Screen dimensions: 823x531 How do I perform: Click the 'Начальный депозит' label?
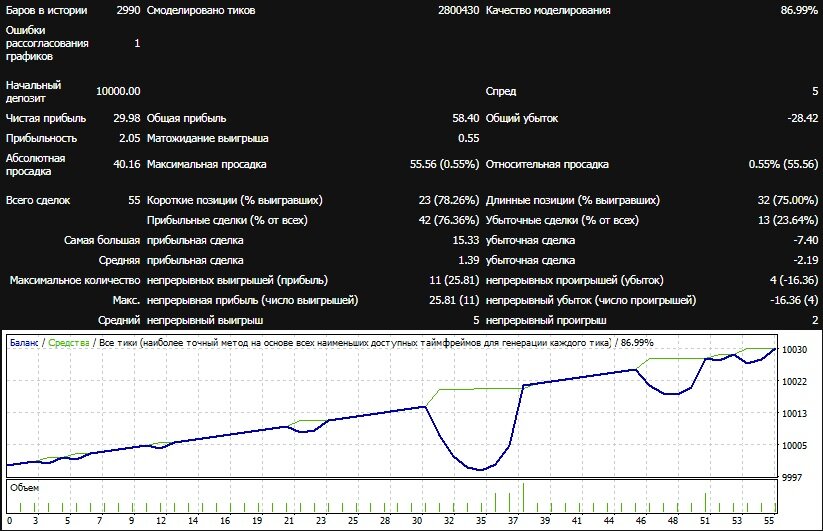pos(34,91)
